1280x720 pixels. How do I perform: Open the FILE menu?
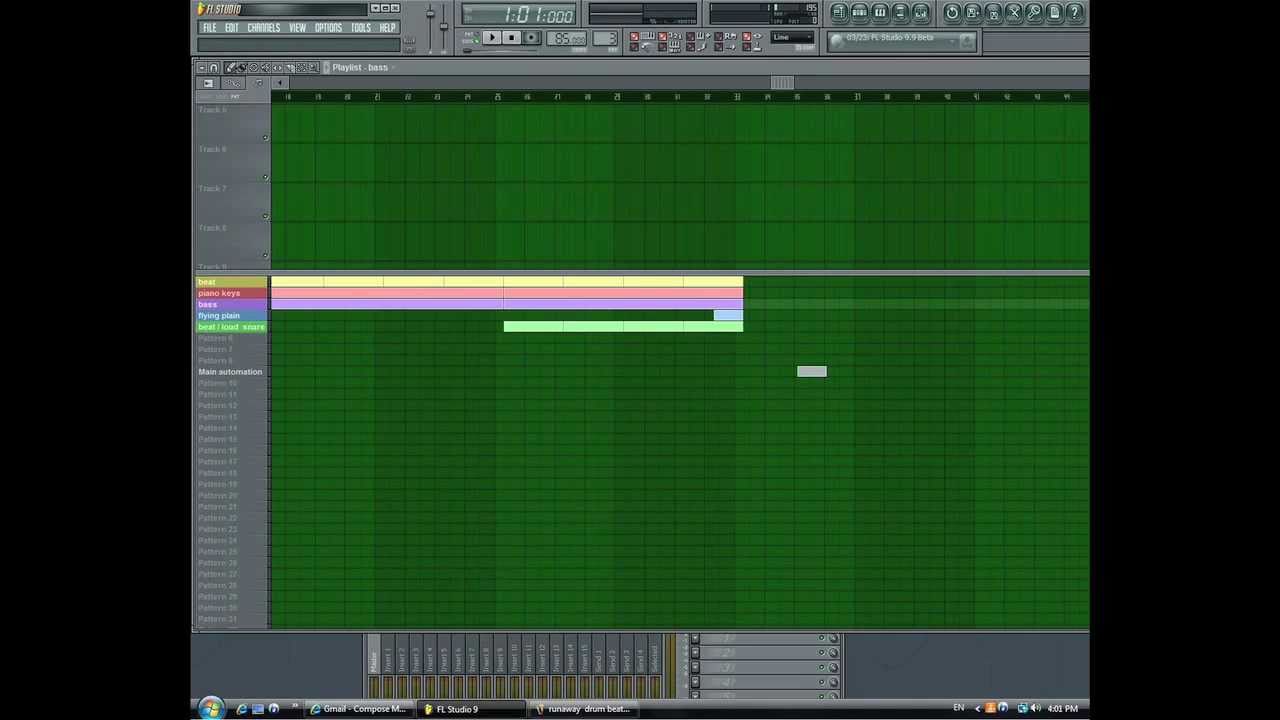pos(210,28)
